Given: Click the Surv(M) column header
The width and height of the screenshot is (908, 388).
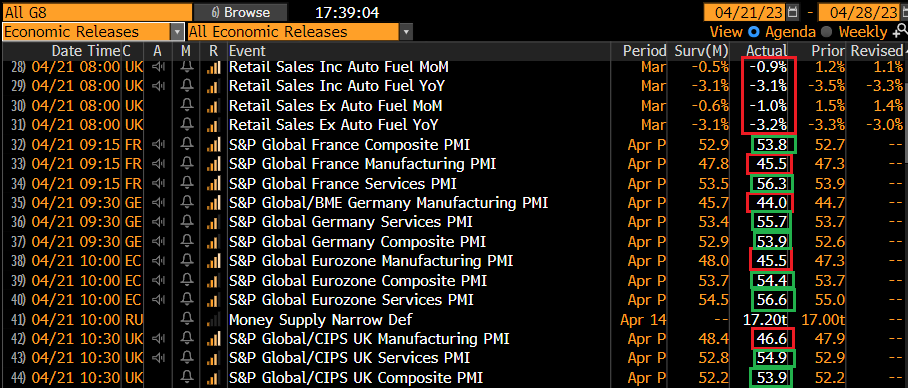Looking at the screenshot, I should coord(701,51).
